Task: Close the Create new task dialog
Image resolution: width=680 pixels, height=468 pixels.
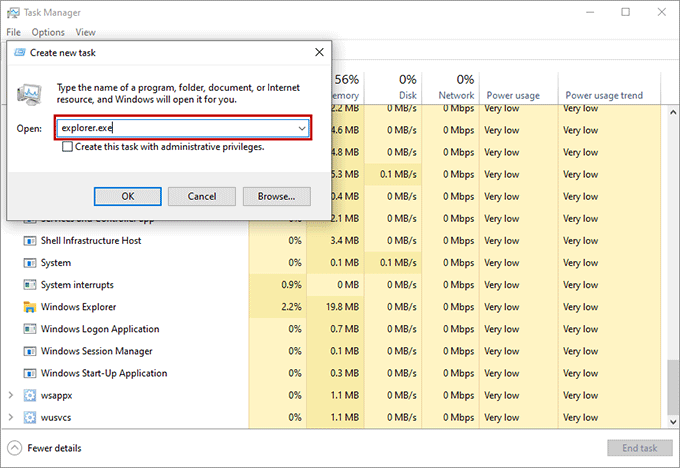Action: click(x=319, y=52)
